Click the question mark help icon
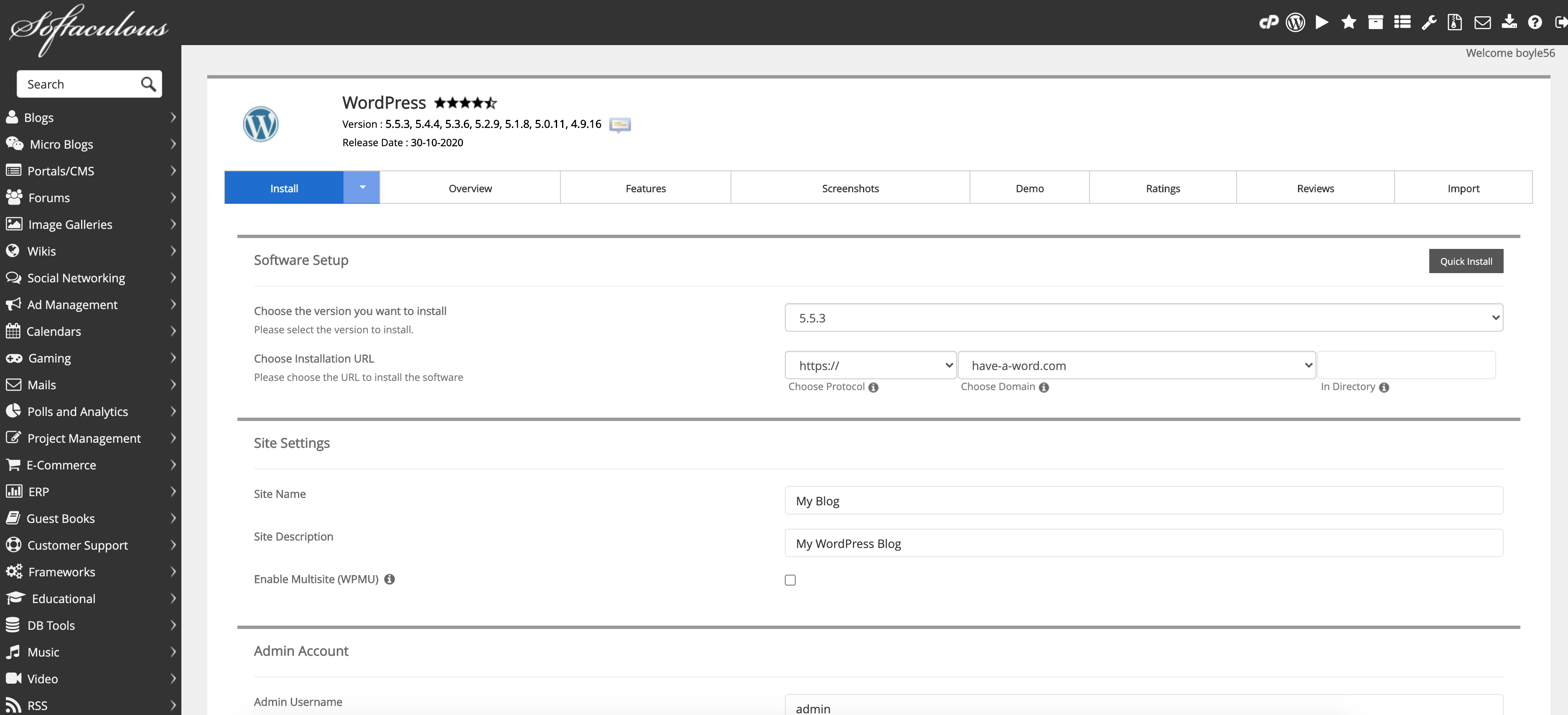 [1535, 23]
